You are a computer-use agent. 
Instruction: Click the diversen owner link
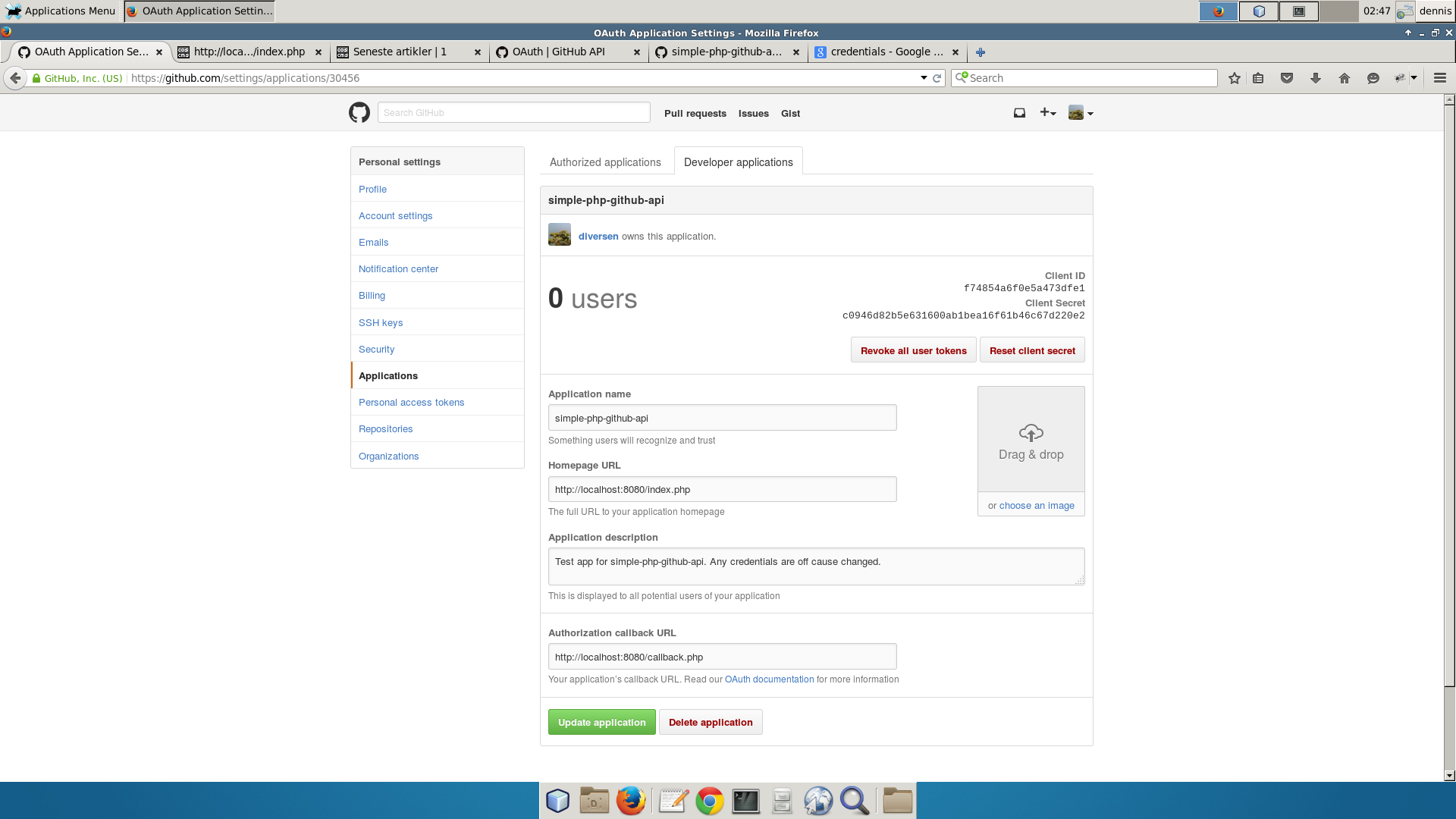click(598, 236)
